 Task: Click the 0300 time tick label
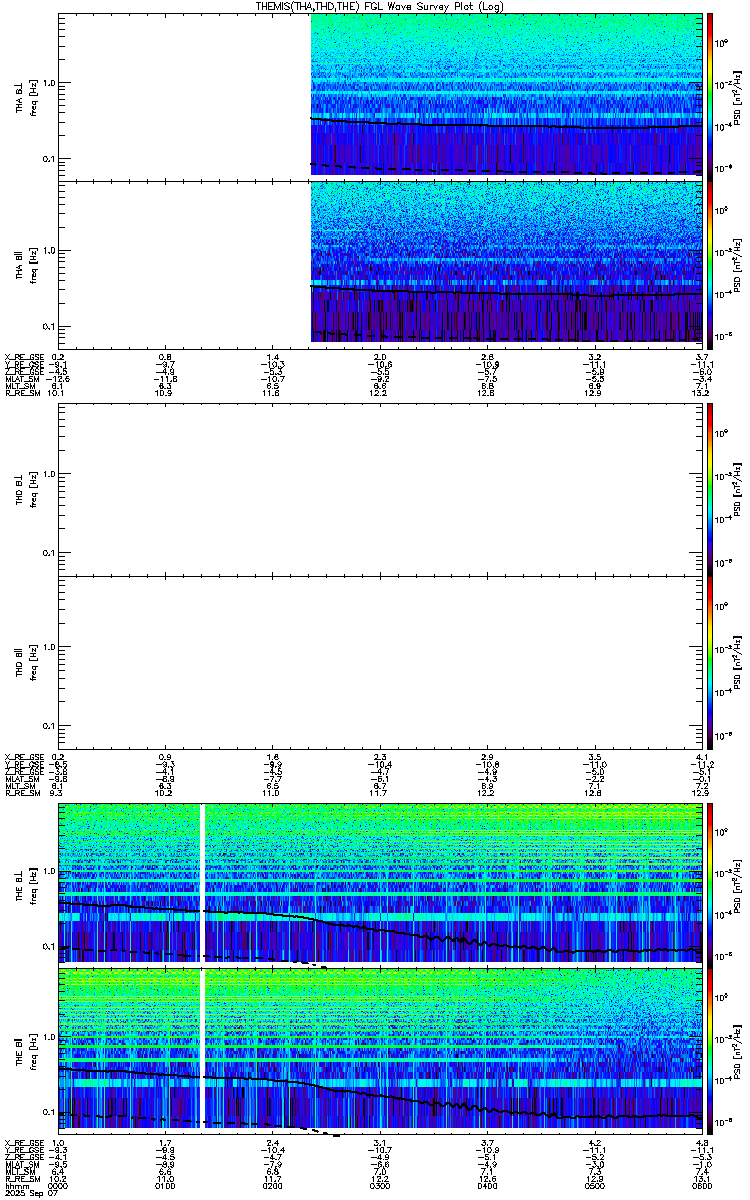(x=379, y=1186)
